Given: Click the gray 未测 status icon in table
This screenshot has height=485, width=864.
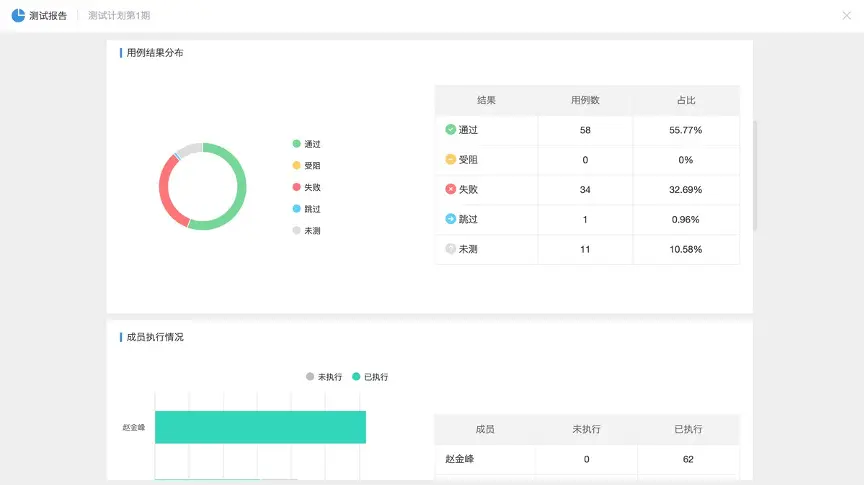Looking at the screenshot, I should coord(450,249).
